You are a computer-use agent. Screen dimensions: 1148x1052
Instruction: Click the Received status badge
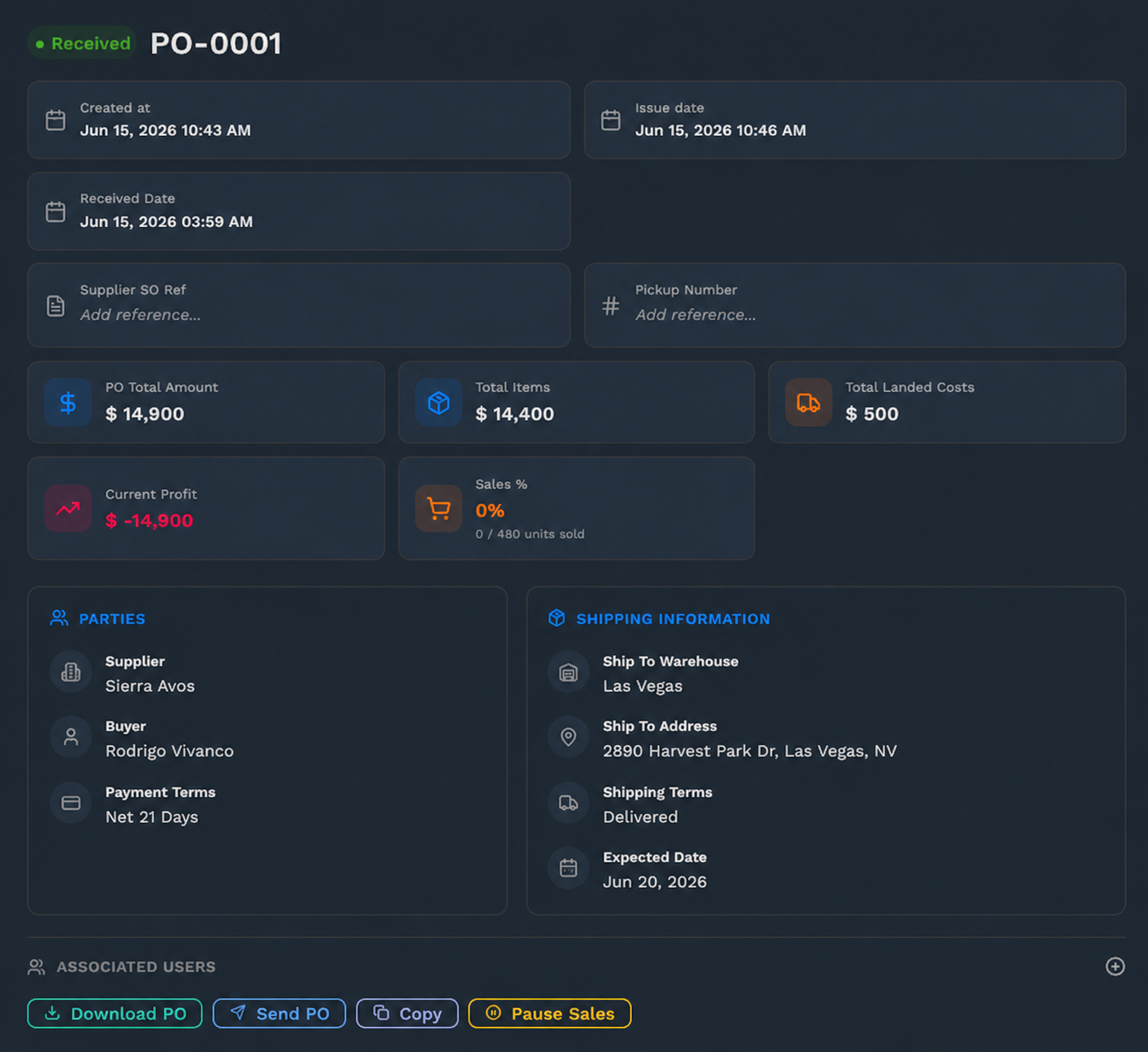82,44
